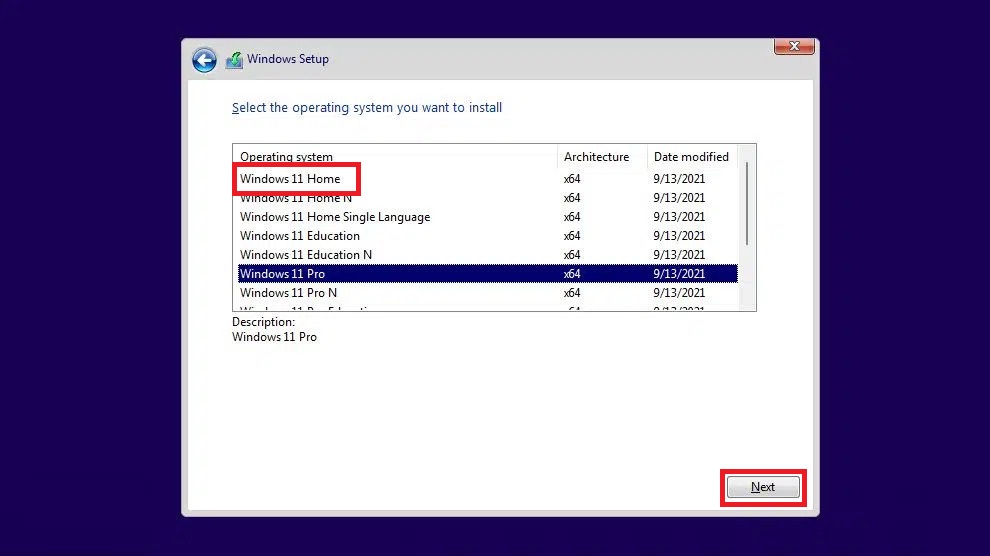The height and width of the screenshot is (556, 990).
Task: Click 9/13/2021 date in Windows 11 Pro row
Action: pos(679,273)
